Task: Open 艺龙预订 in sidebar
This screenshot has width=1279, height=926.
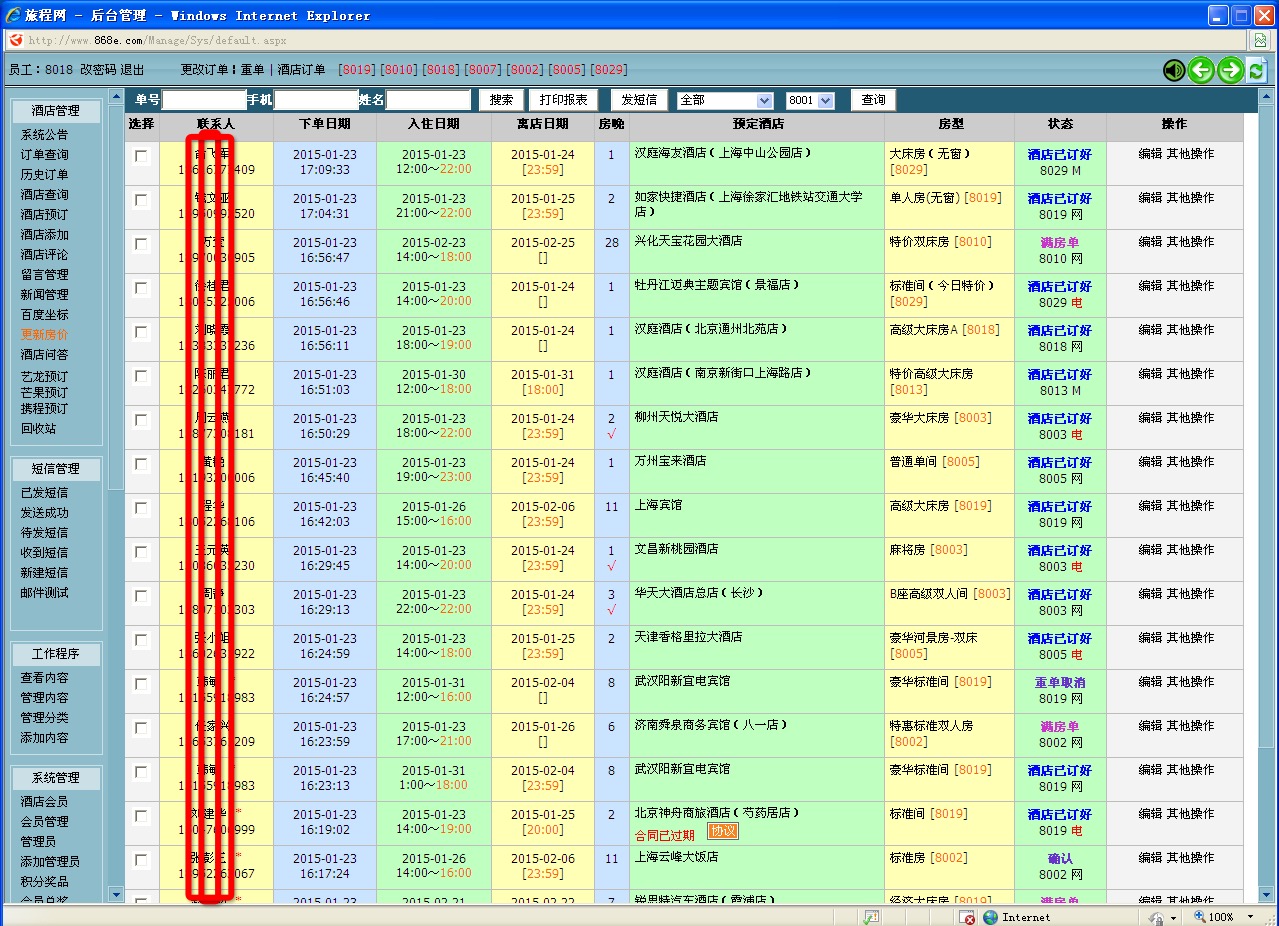Action: tap(45, 376)
